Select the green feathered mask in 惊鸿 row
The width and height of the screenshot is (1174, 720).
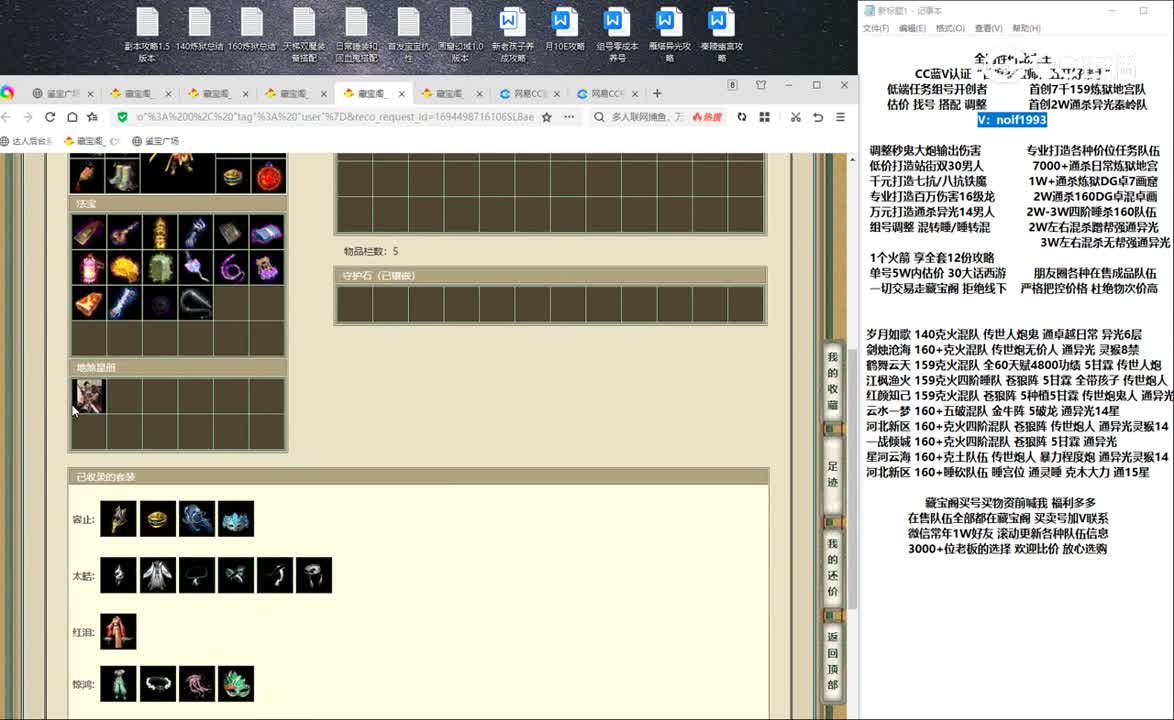(x=236, y=683)
